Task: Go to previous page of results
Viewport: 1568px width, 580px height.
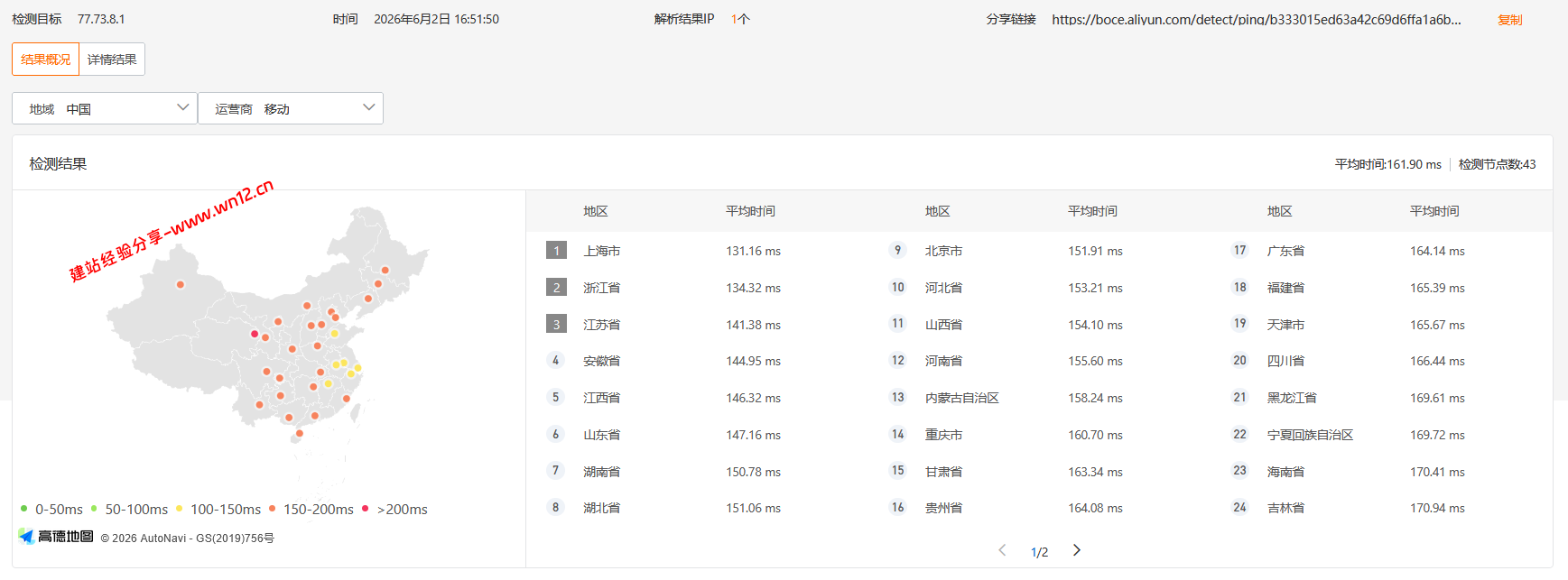Action: [1002, 550]
